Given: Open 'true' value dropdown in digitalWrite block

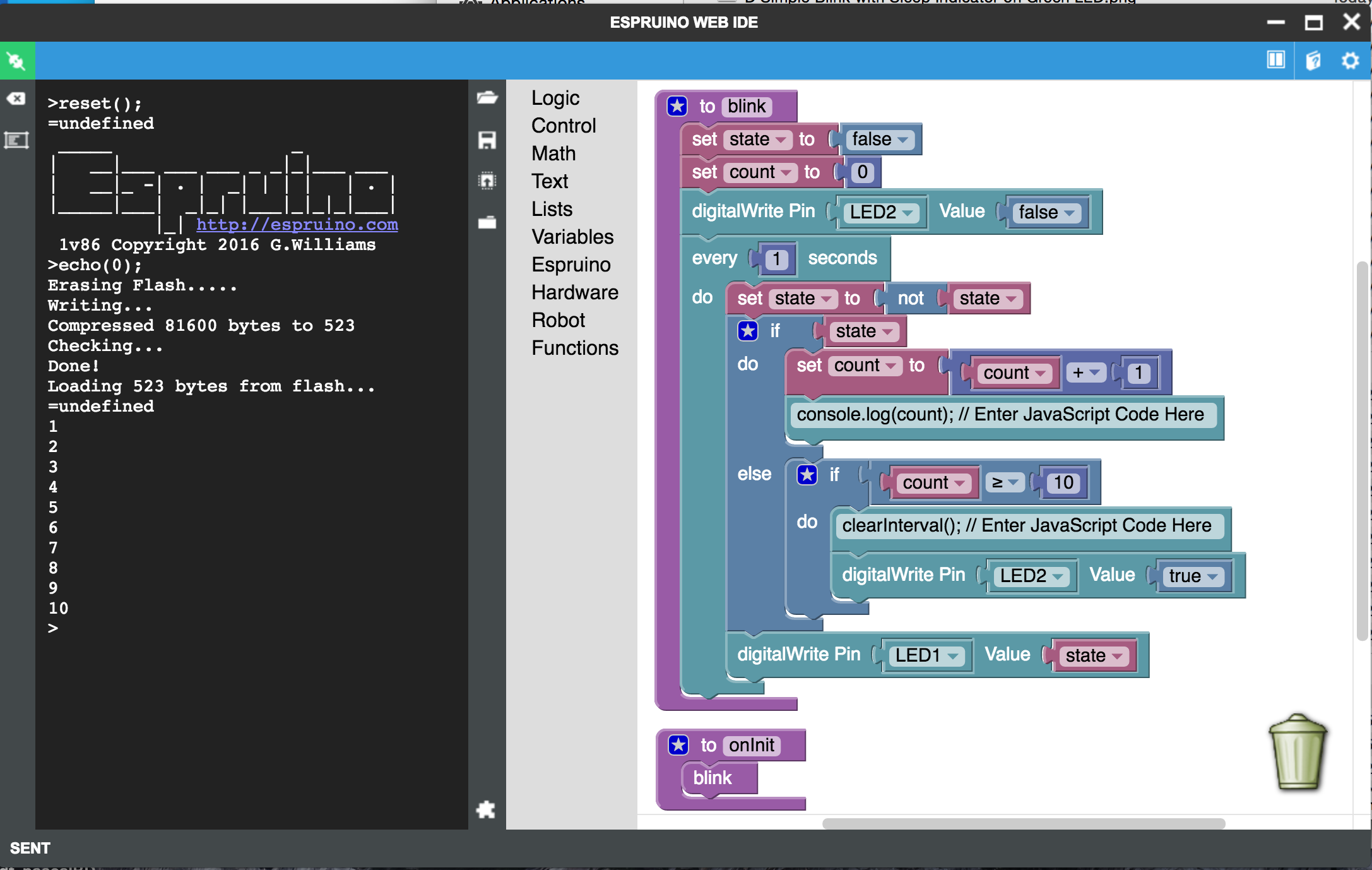Looking at the screenshot, I should pos(1193,576).
